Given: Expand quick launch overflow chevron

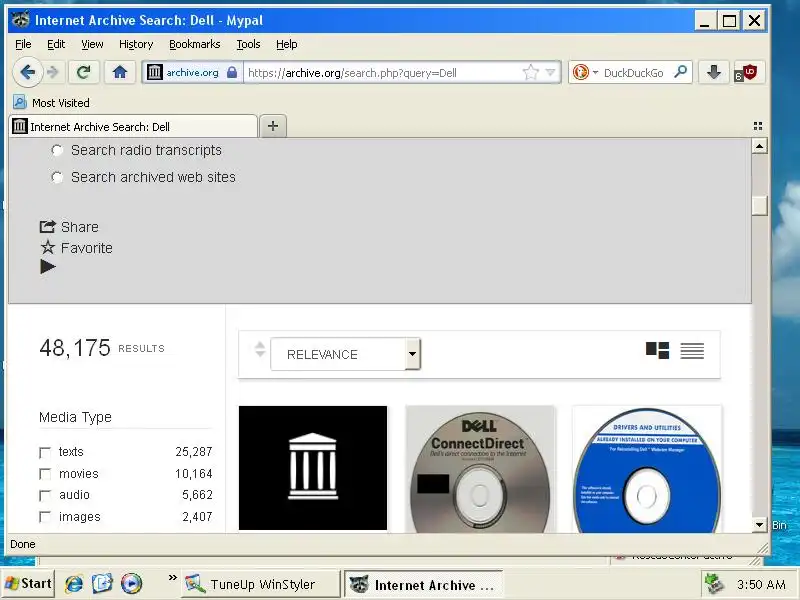Looking at the screenshot, I should point(173,578).
